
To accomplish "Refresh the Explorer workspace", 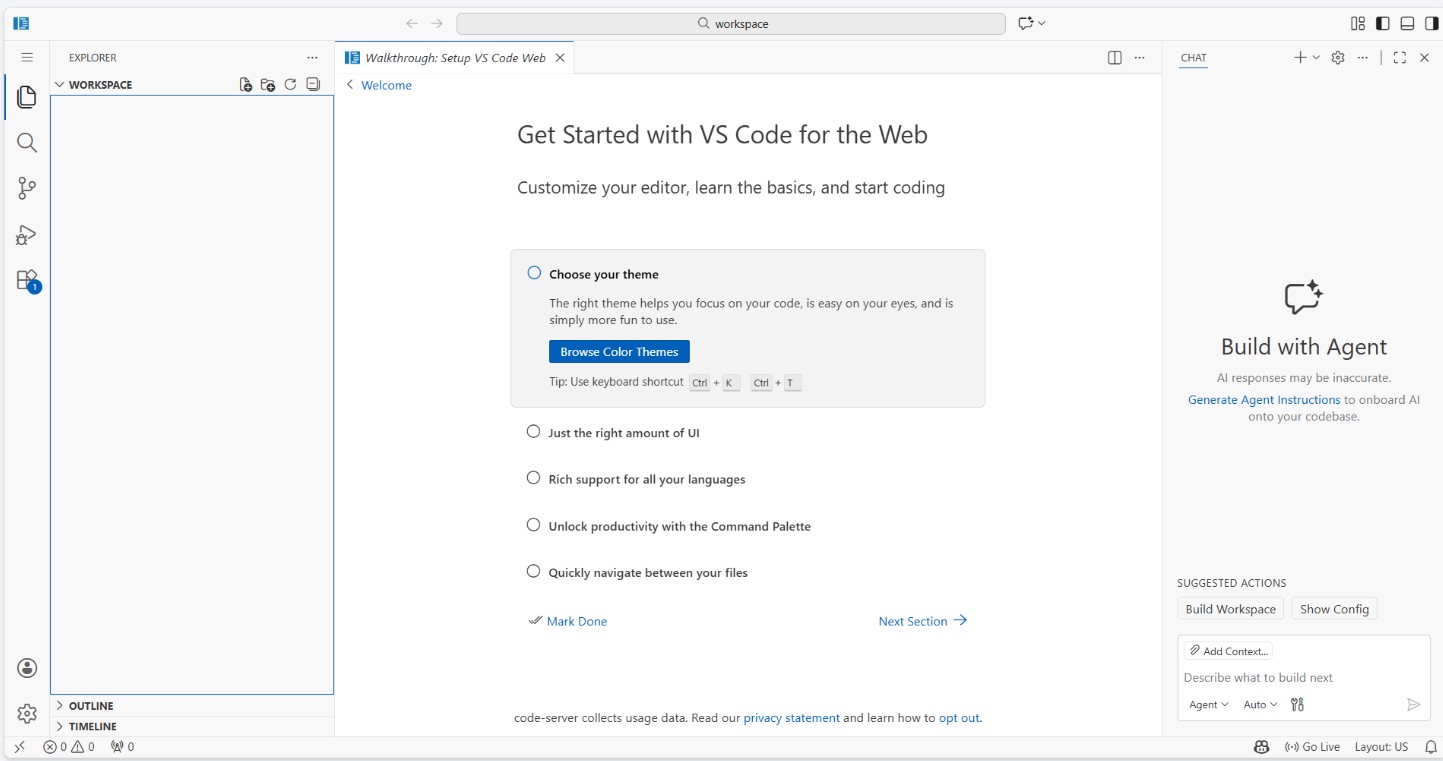I will point(290,85).
